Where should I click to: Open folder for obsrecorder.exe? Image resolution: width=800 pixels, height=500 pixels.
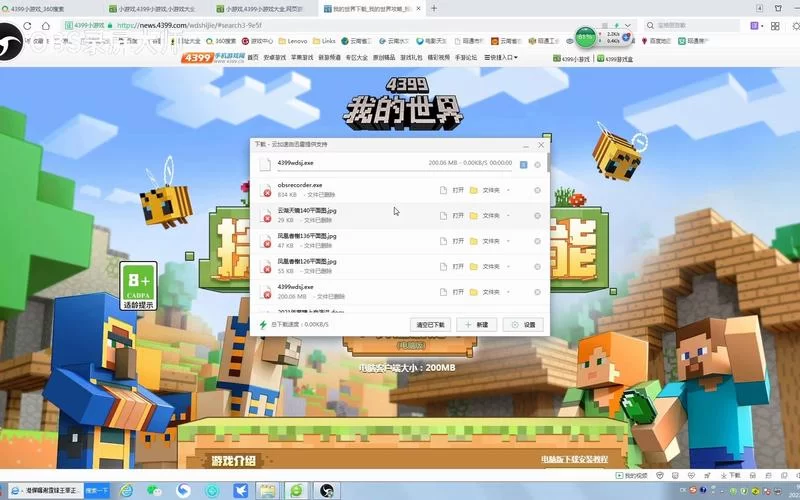point(485,190)
